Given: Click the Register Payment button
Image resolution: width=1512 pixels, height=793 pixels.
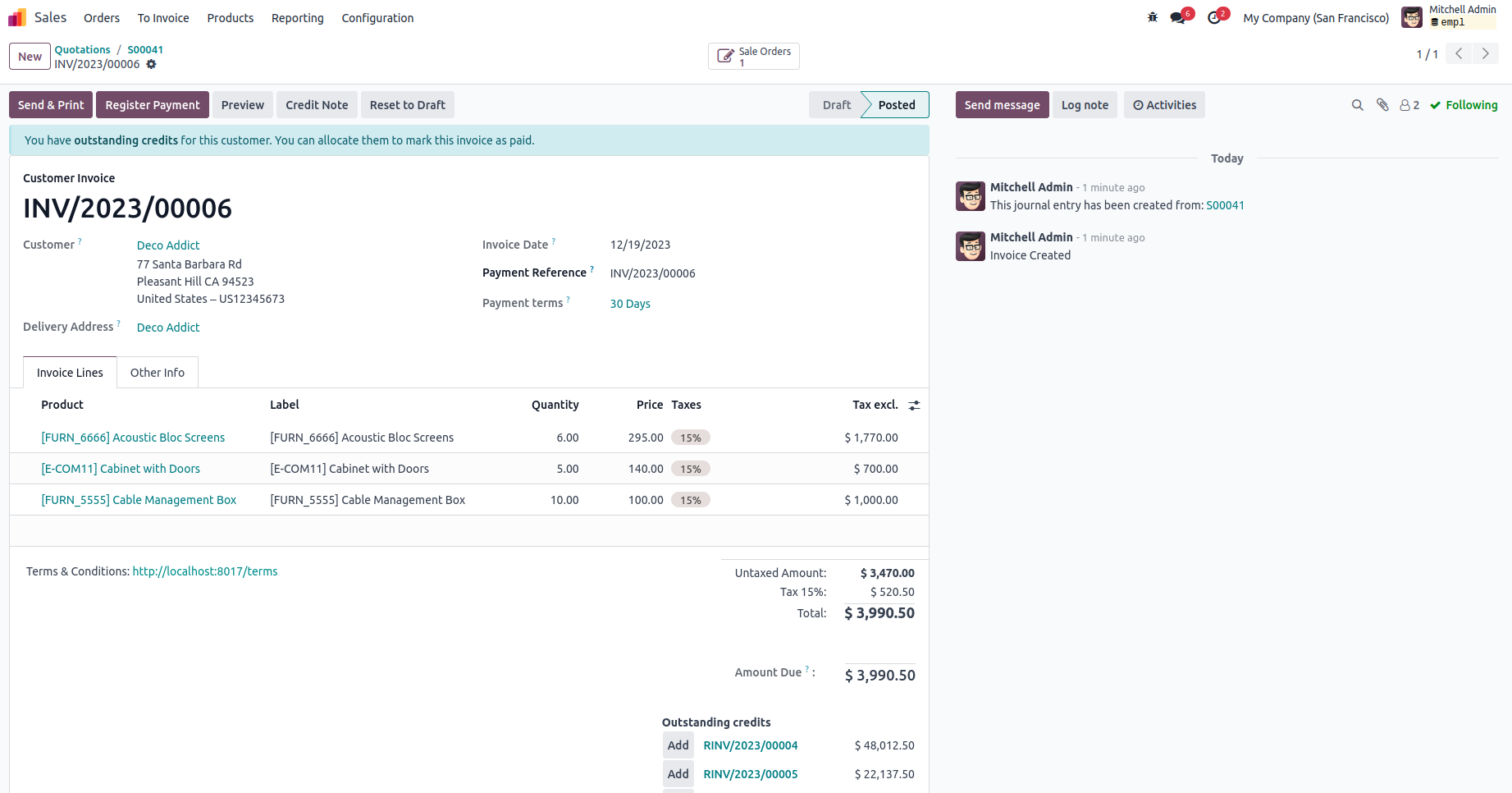Looking at the screenshot, I should pyautogui.click(x=153, y=105).
